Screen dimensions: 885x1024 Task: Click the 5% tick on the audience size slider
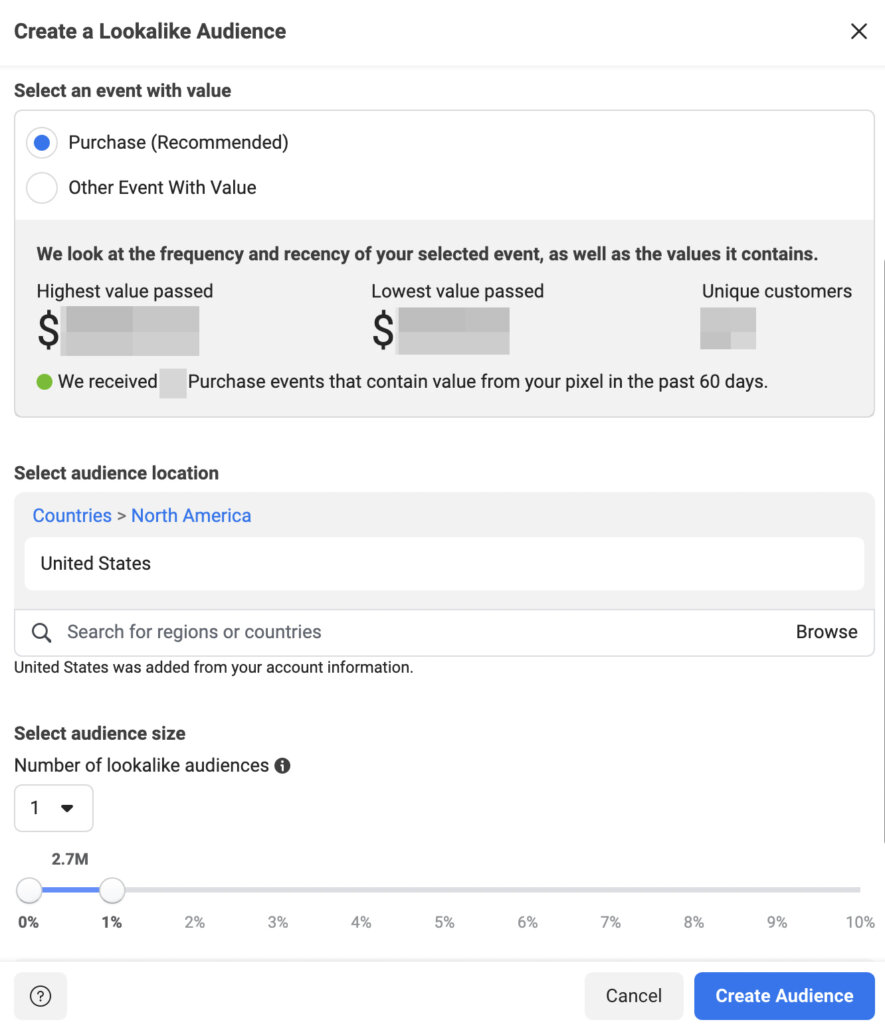tap(444, 922)
